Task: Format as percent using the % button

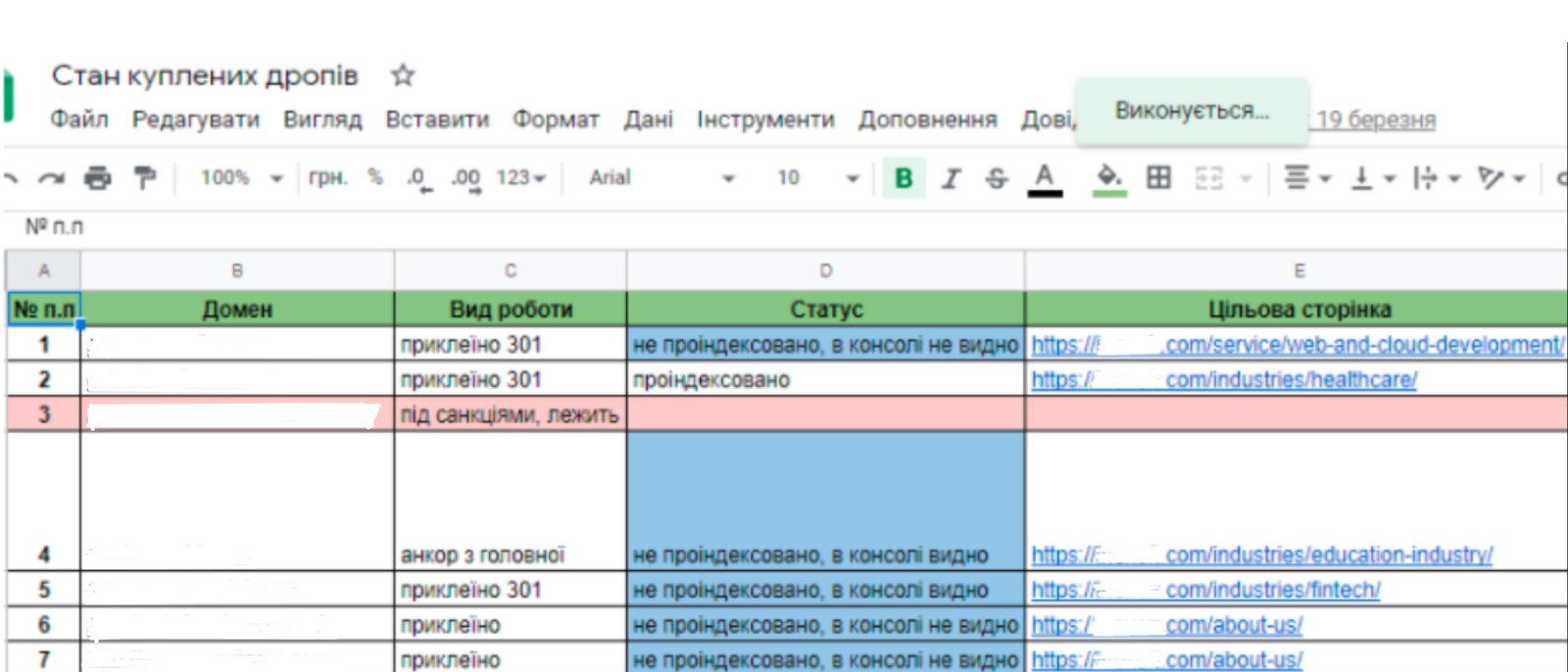Action: (x=374, y=177)
